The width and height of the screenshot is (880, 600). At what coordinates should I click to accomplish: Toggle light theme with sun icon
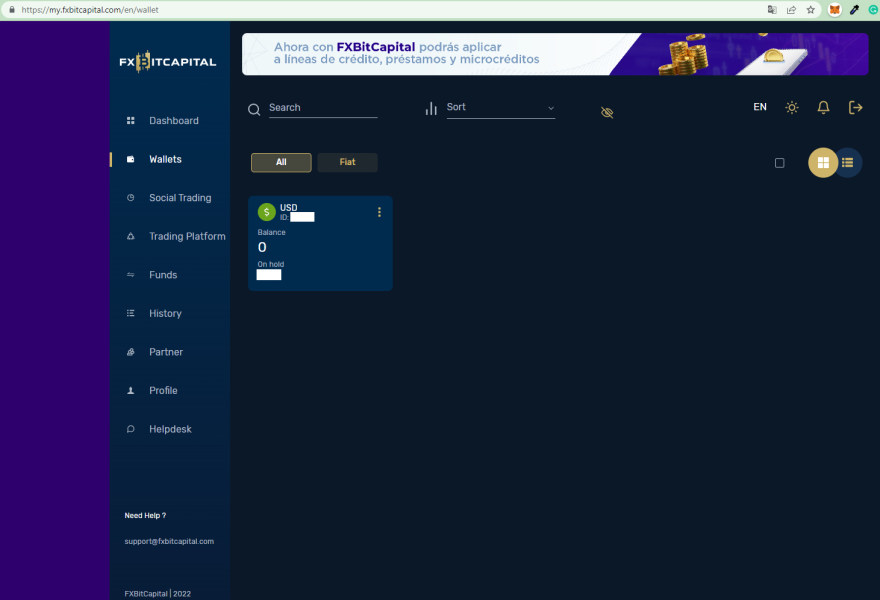pos(791,107)
